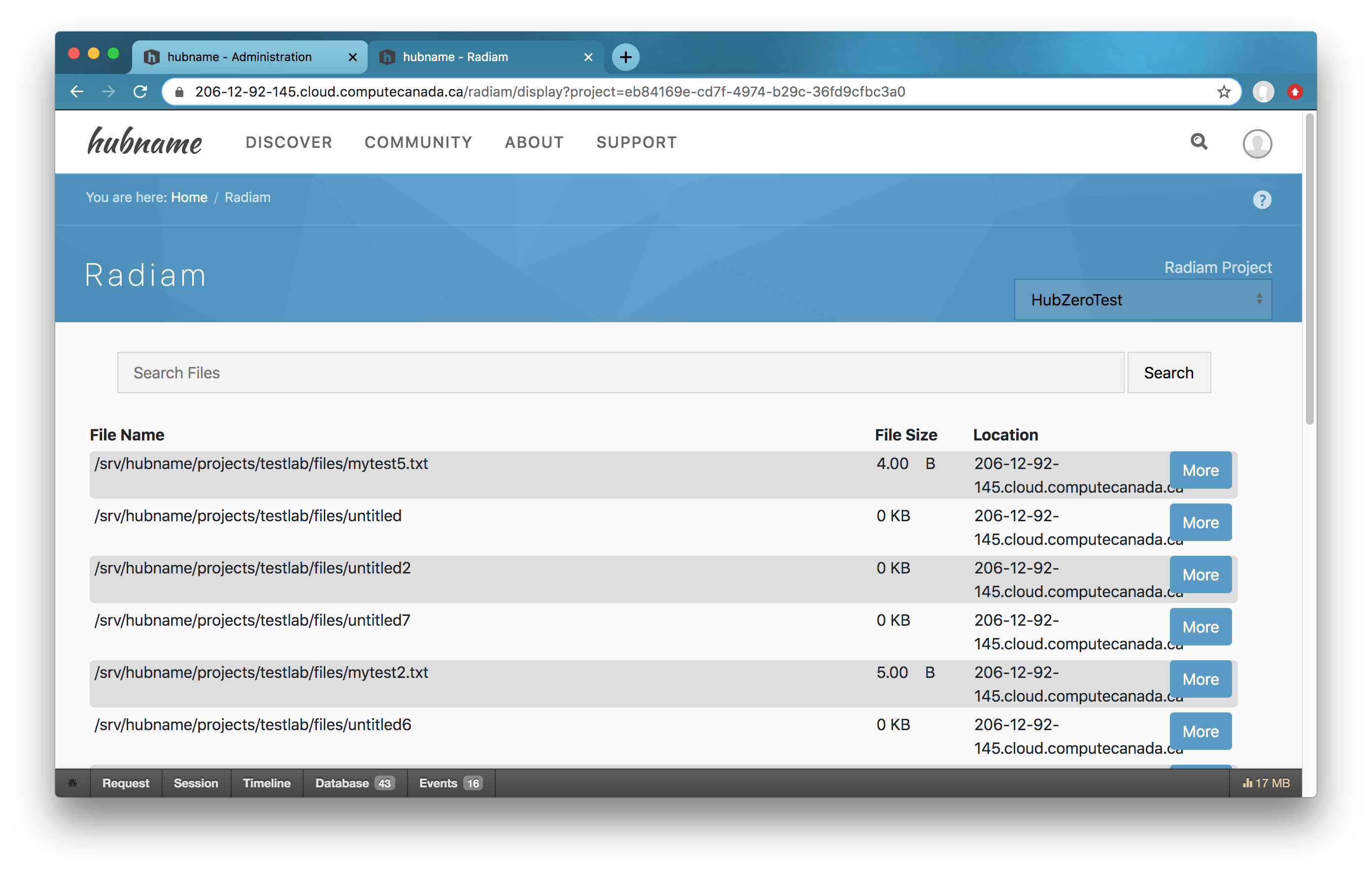Open the Timeline debug tab
The image size is (1372, 876).
coord(267,782)
